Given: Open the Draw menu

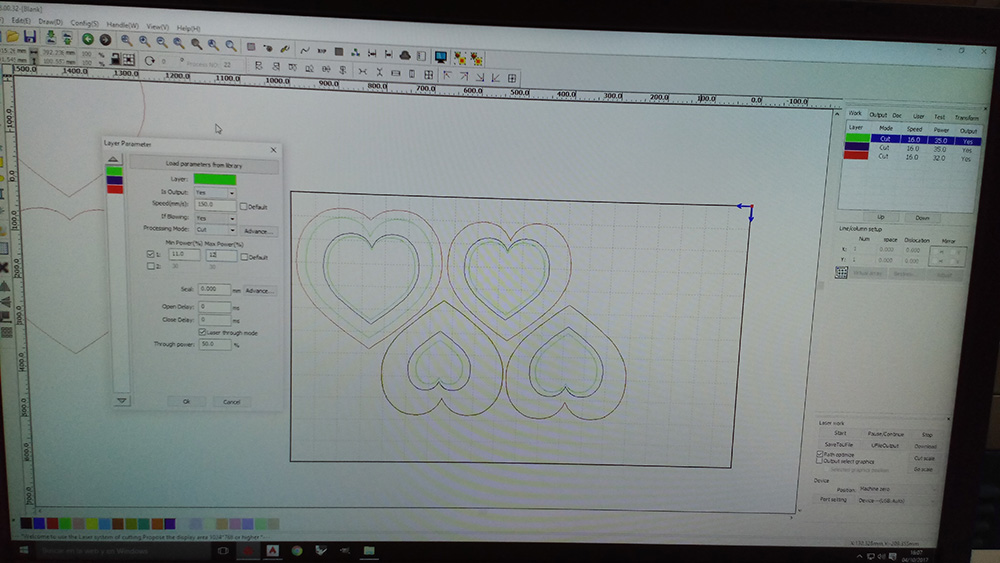Looking at the screenshot, I should (x=50, y=22).
